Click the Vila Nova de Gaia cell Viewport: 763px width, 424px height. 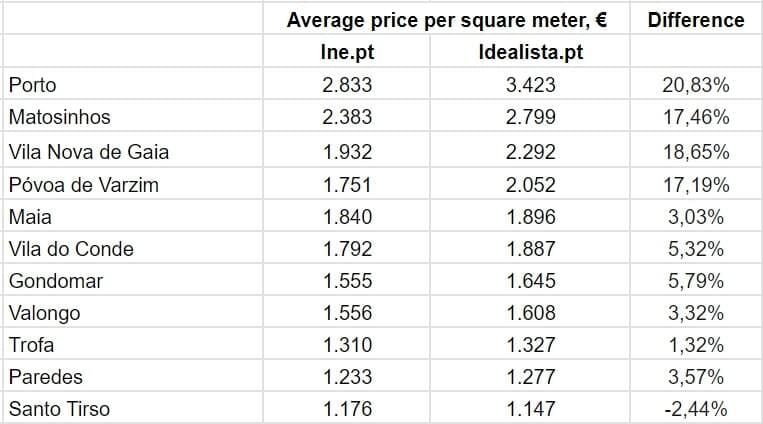pyautogui.click(x=88, y=152)
